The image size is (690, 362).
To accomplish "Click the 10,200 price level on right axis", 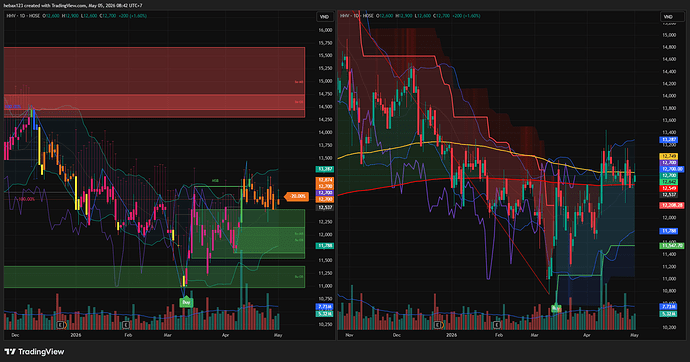I will [x=669, y=327].
